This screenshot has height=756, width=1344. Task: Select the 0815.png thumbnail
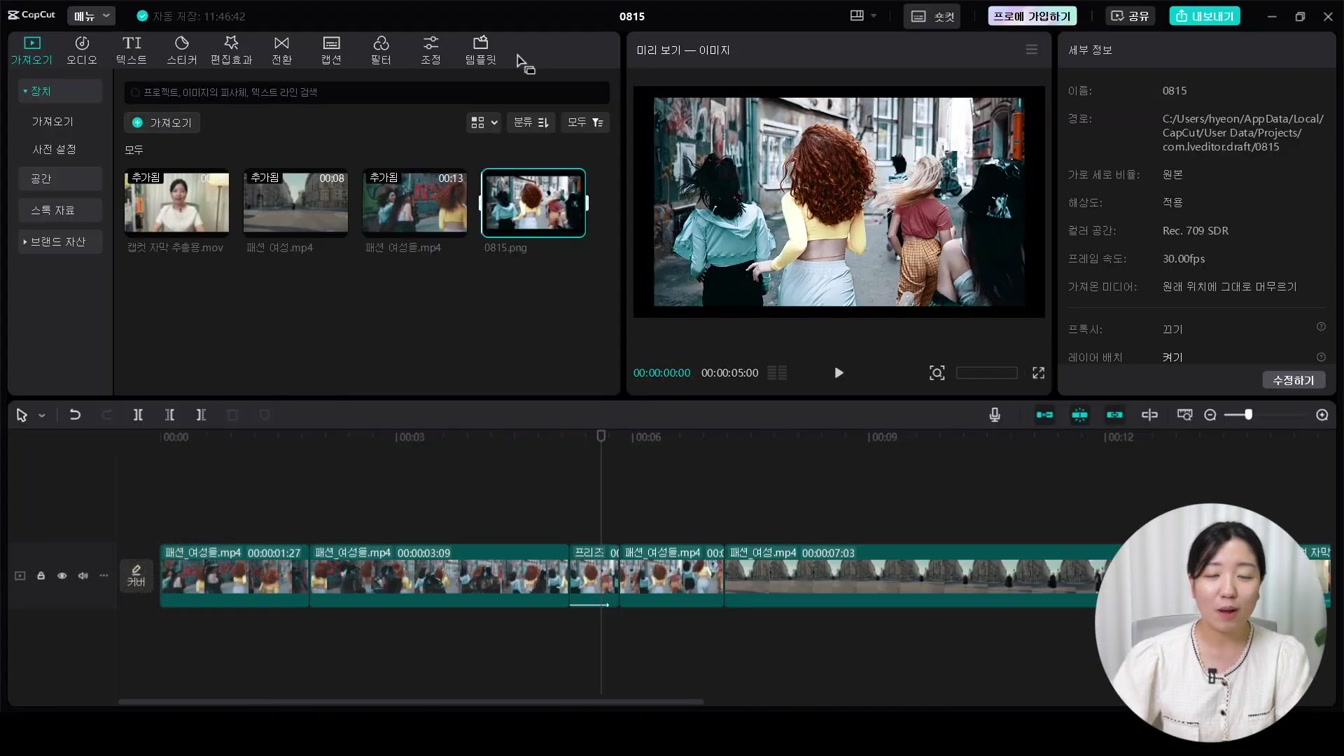click(534, 203)
